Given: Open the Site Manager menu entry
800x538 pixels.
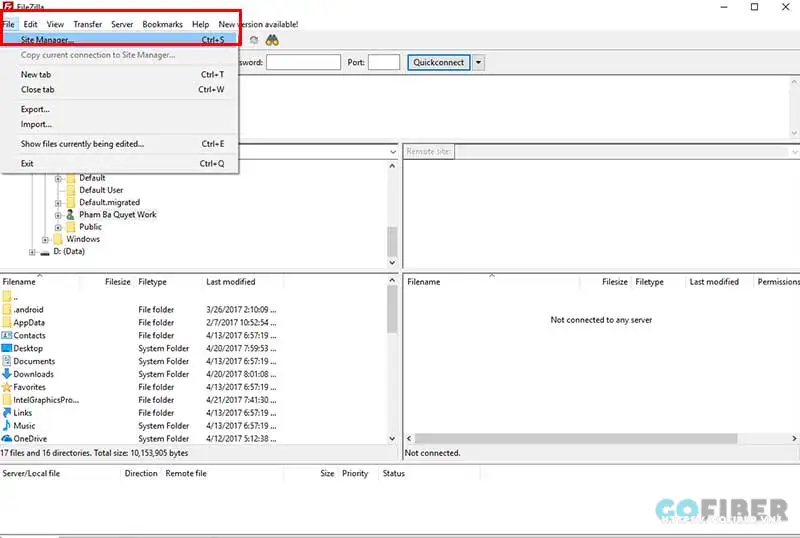Looking at the screenshot, I should (120, 39).
